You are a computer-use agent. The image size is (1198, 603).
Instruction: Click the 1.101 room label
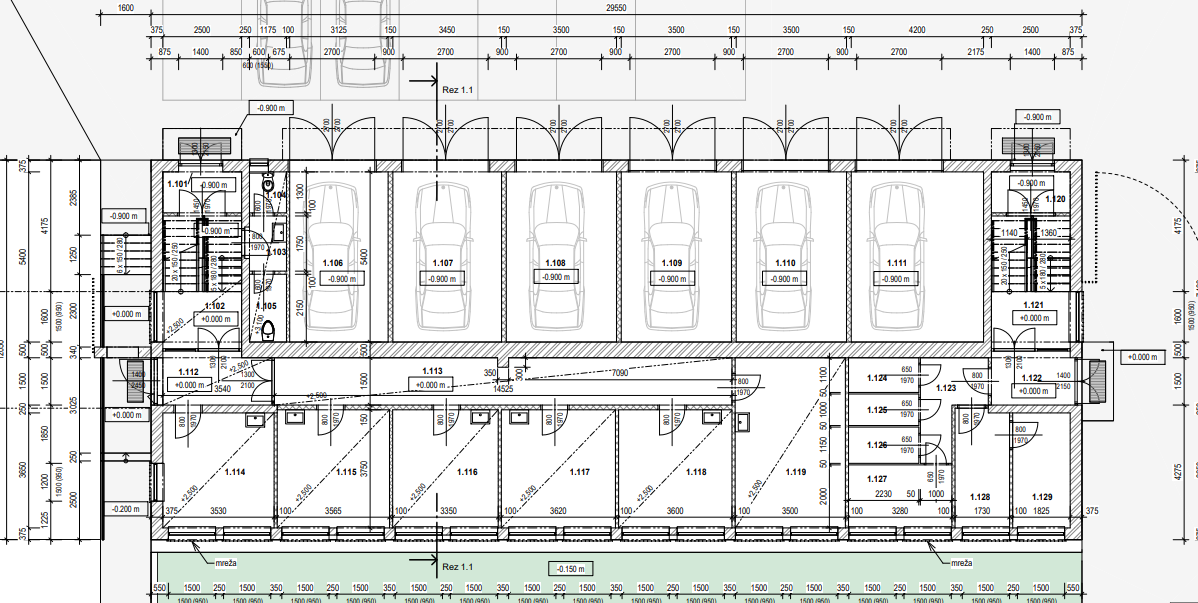click(176, 184)
